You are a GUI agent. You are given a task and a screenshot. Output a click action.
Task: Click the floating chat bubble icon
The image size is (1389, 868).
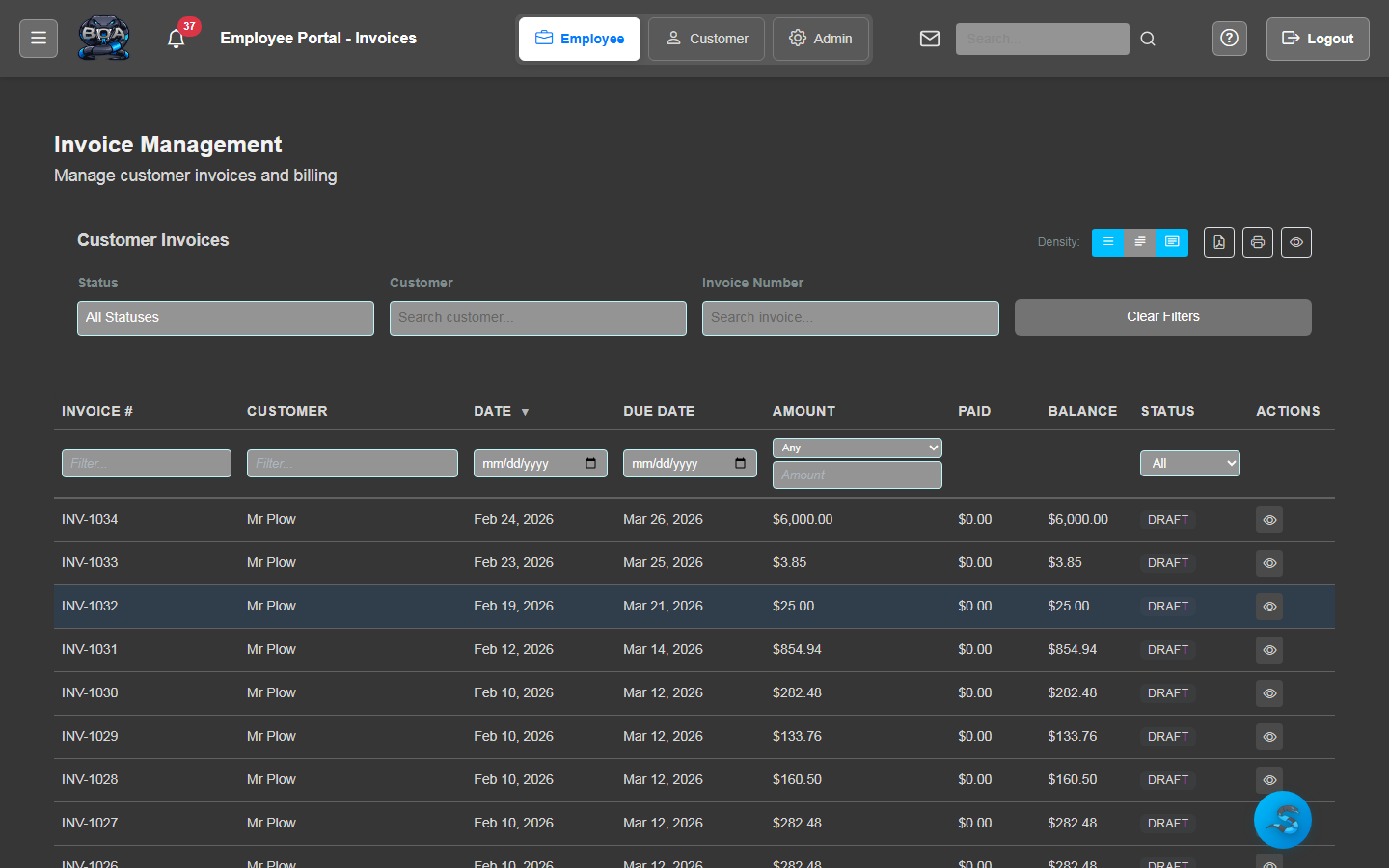pos(1282,819)
